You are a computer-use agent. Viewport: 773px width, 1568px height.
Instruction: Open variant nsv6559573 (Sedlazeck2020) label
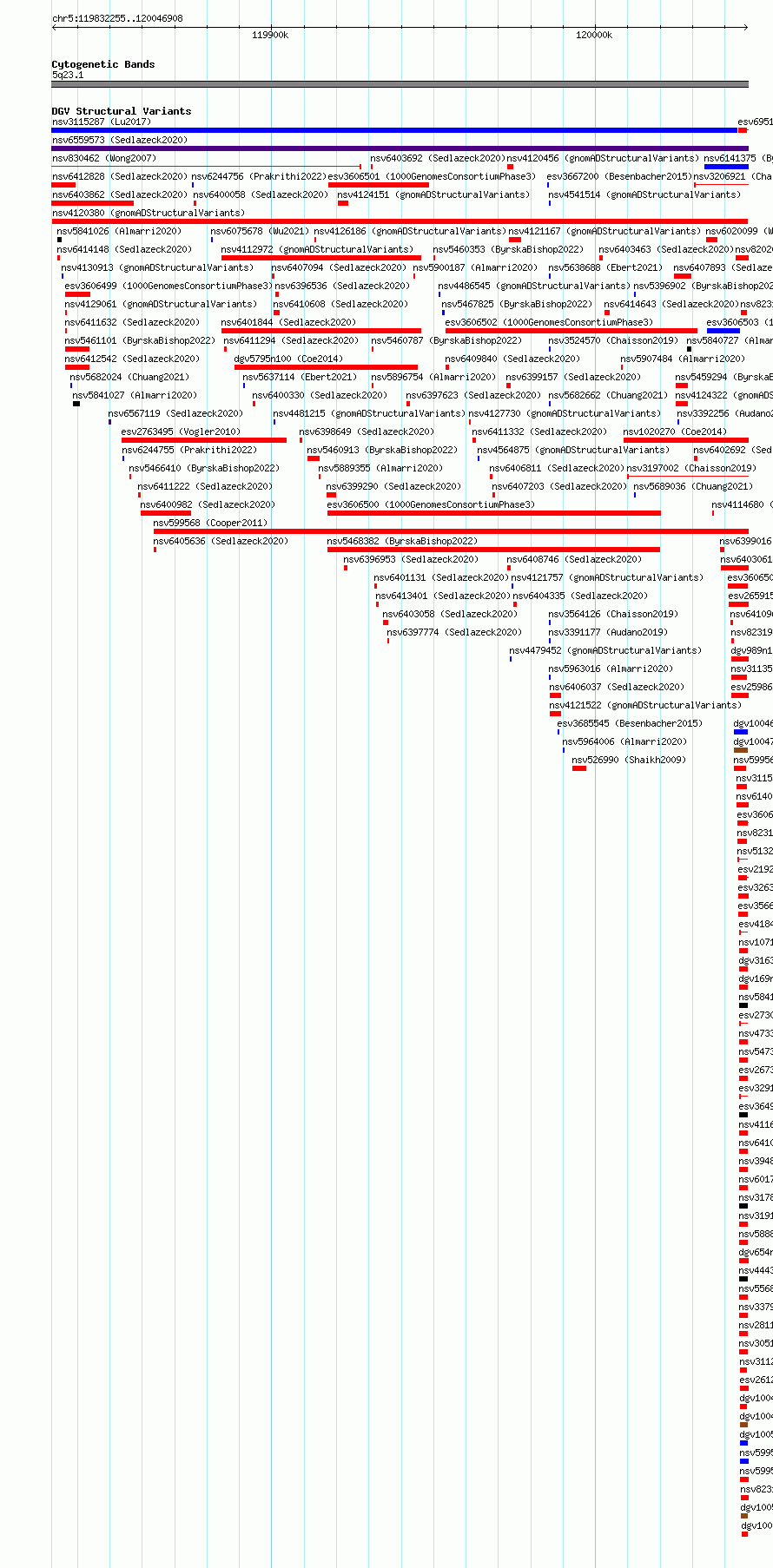[120, 140]
